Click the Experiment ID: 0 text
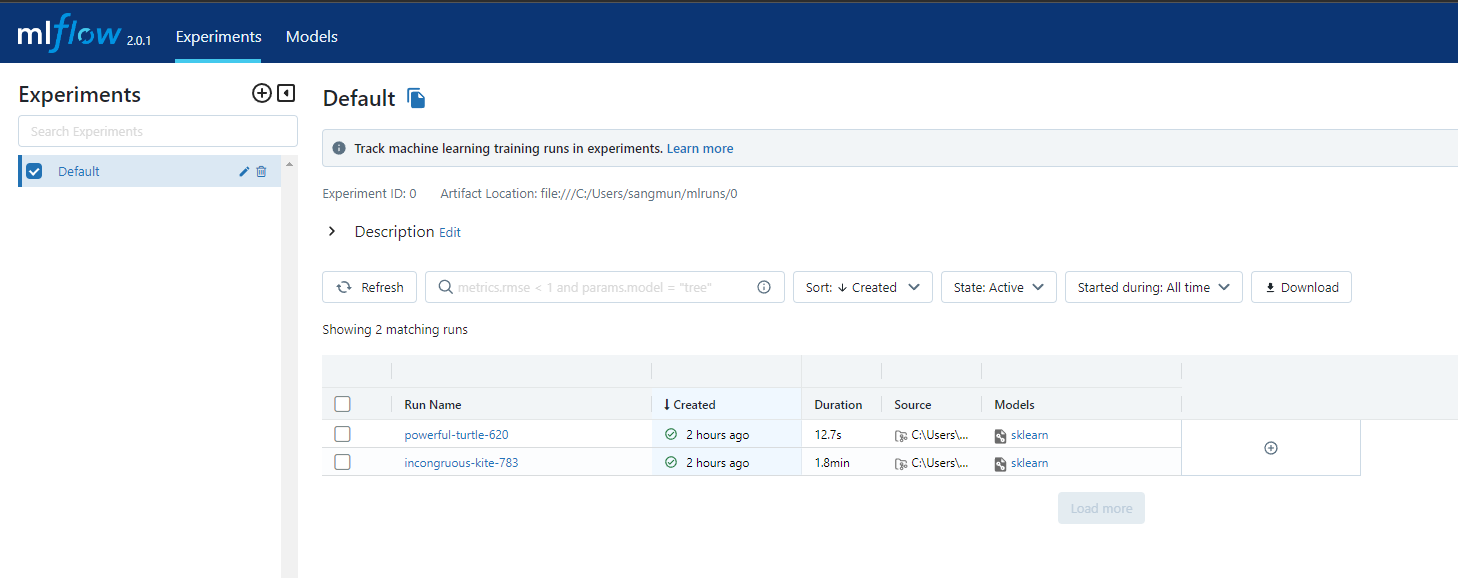1458x578 pixels. (369, 194)
